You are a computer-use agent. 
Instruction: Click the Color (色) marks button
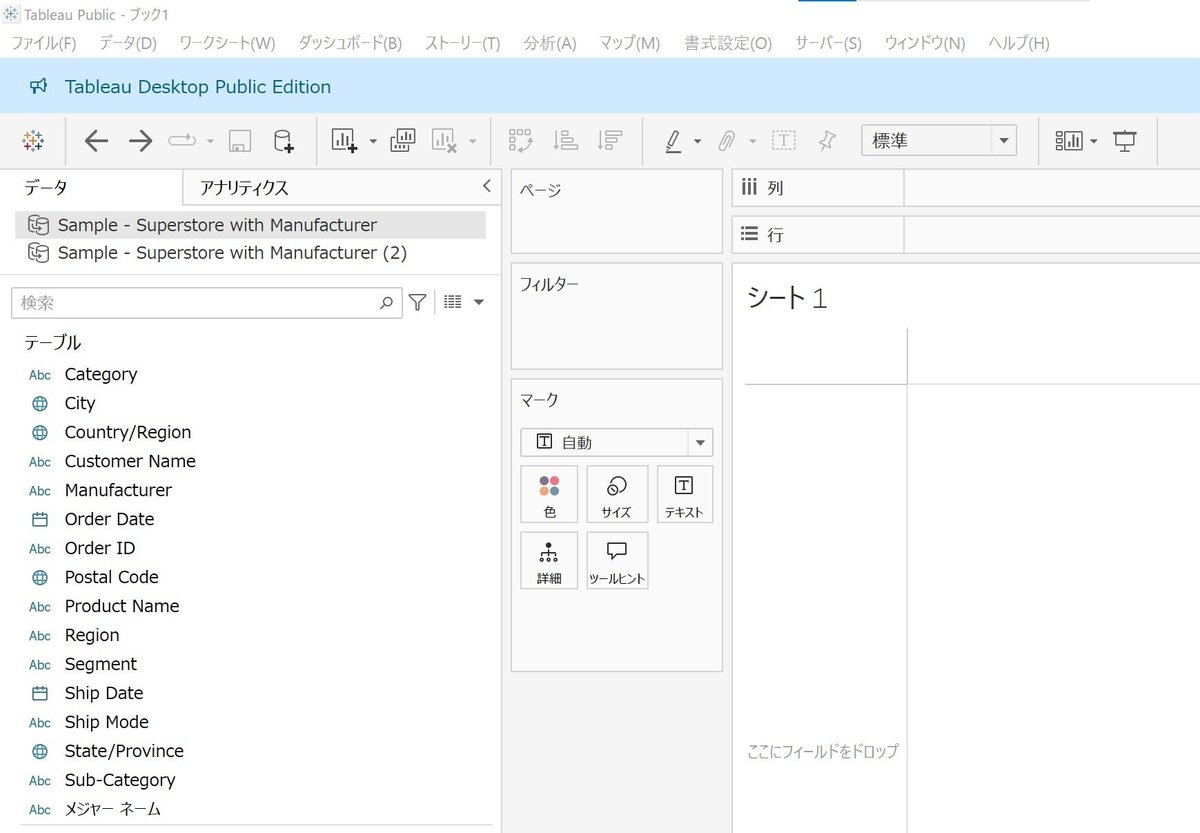[x=549, y=494]
